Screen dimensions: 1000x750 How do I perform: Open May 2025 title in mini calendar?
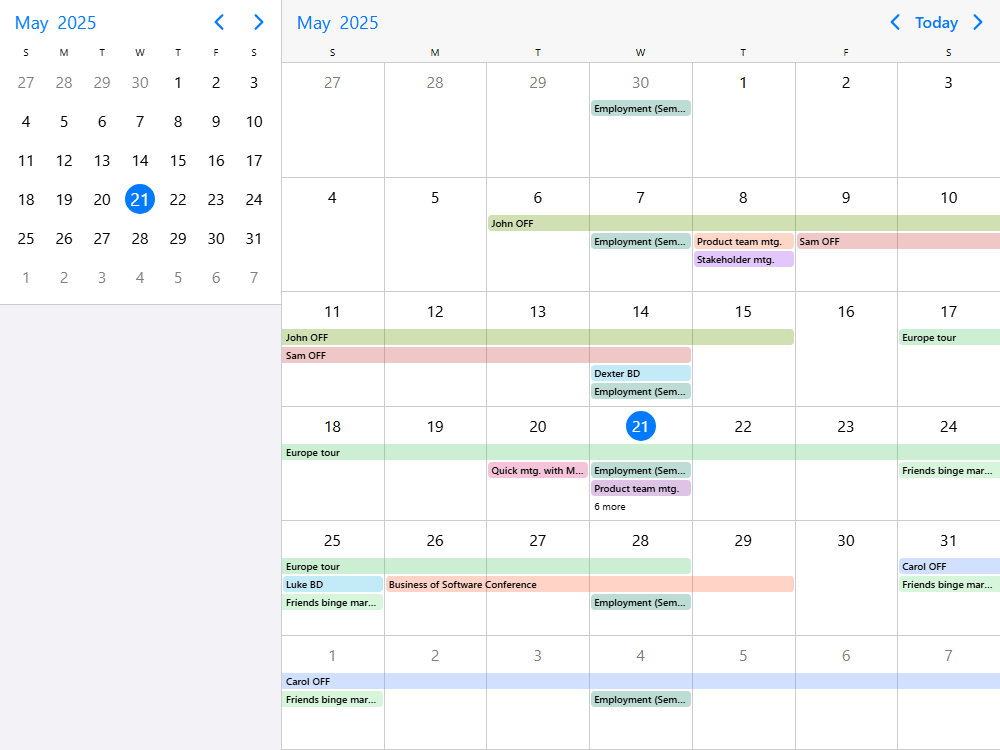(x=55, y=22)
